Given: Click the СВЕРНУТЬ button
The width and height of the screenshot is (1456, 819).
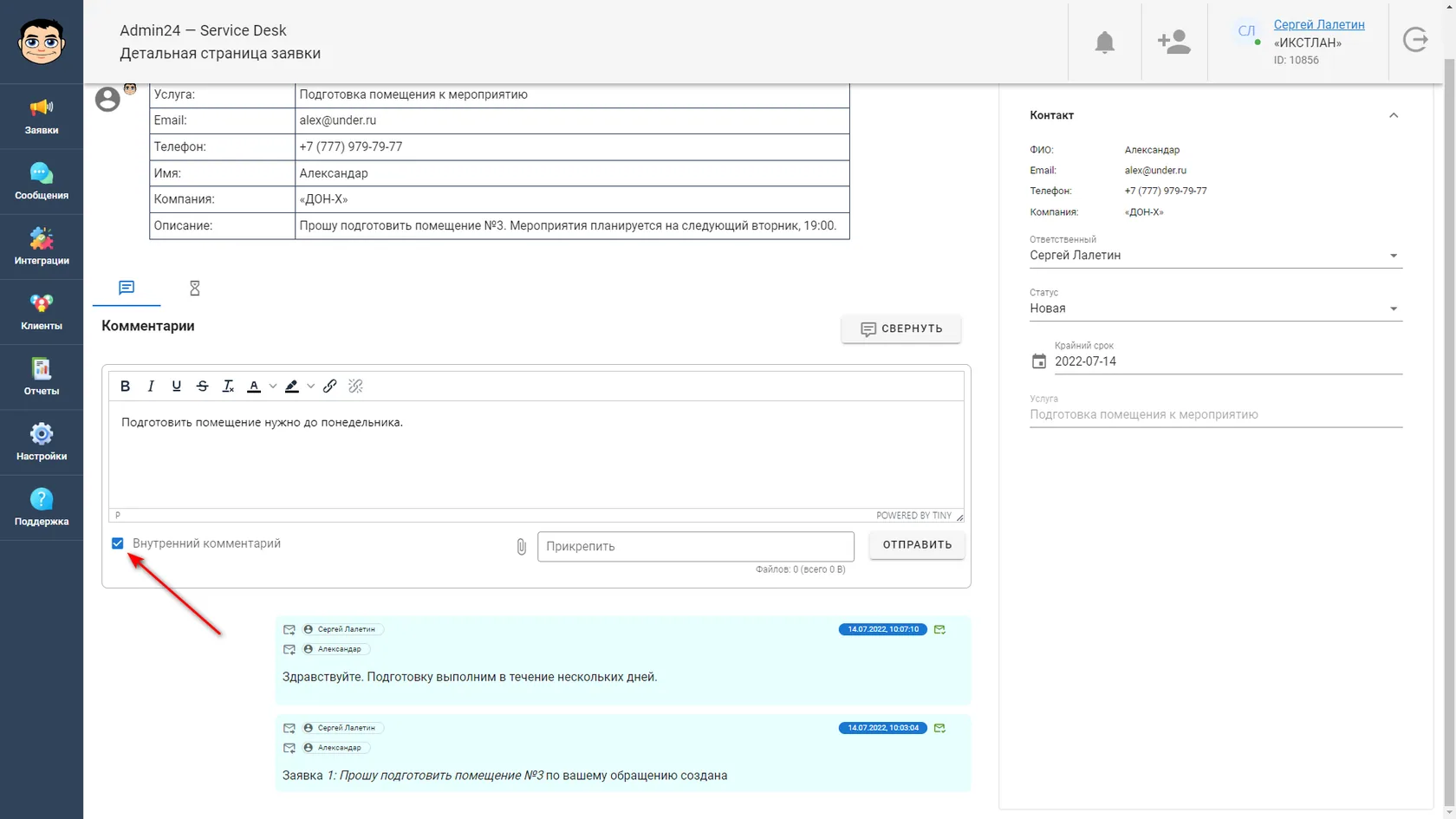Looking at the screenshot, I should tap(901, 328).
